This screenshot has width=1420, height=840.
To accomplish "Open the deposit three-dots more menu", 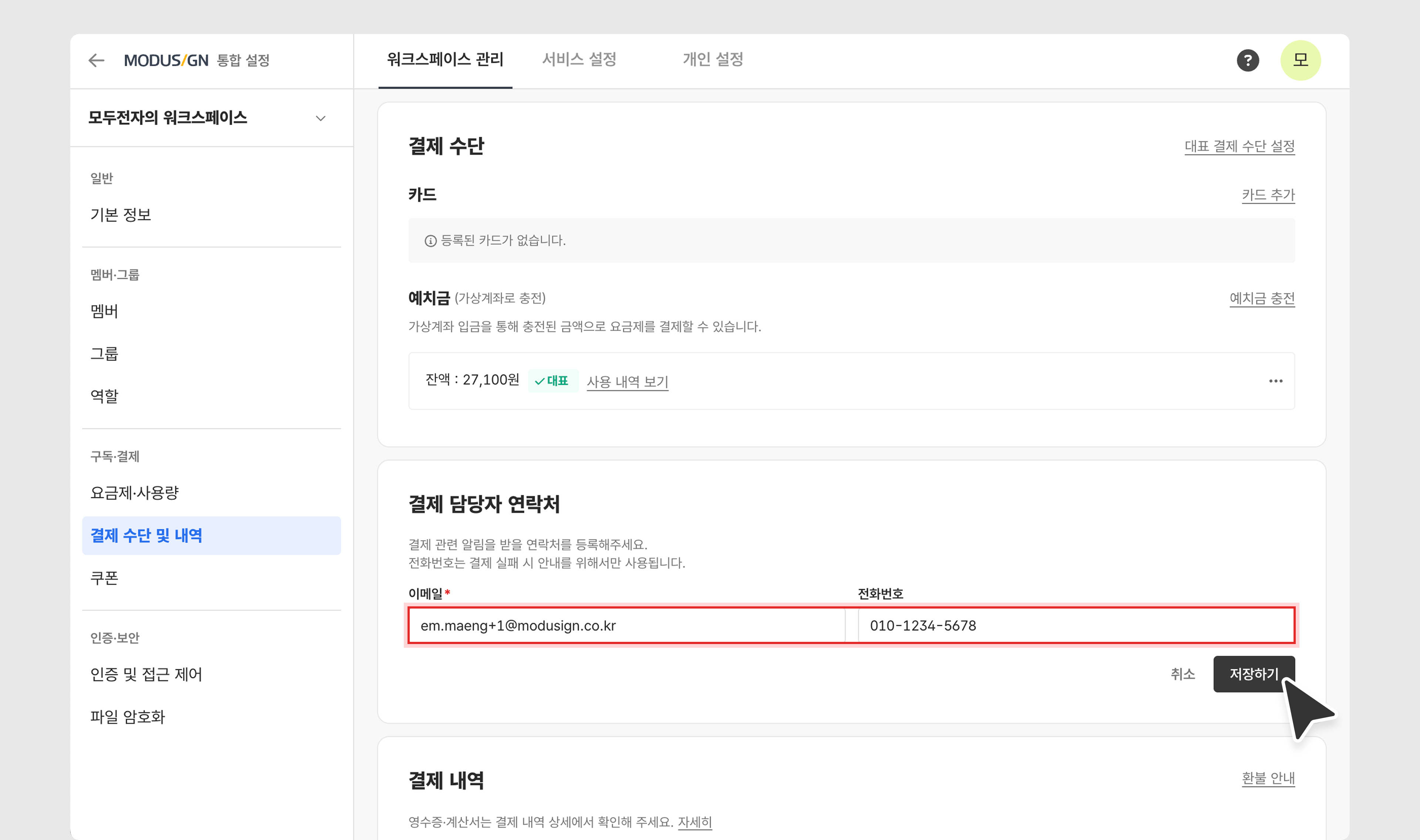I will coord(1275,381).
